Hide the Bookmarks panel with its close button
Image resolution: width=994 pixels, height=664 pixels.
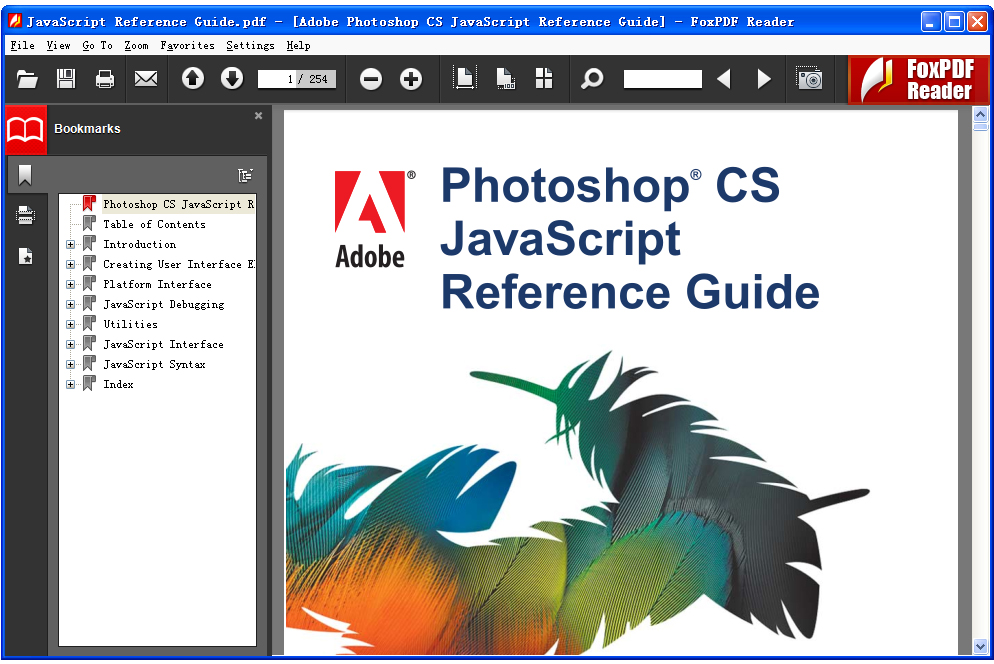[258, 115]
